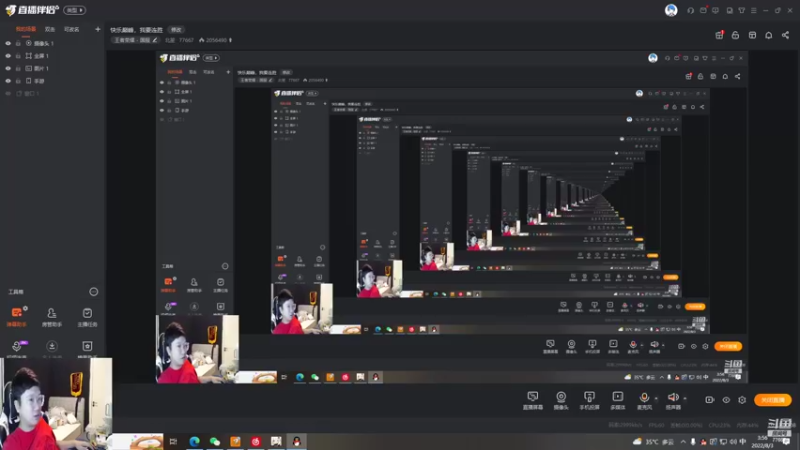The image size is (800, 450).
Task: Mute microphone (麦克风) in outermost bottom toolbar
Action: point(644,400)
